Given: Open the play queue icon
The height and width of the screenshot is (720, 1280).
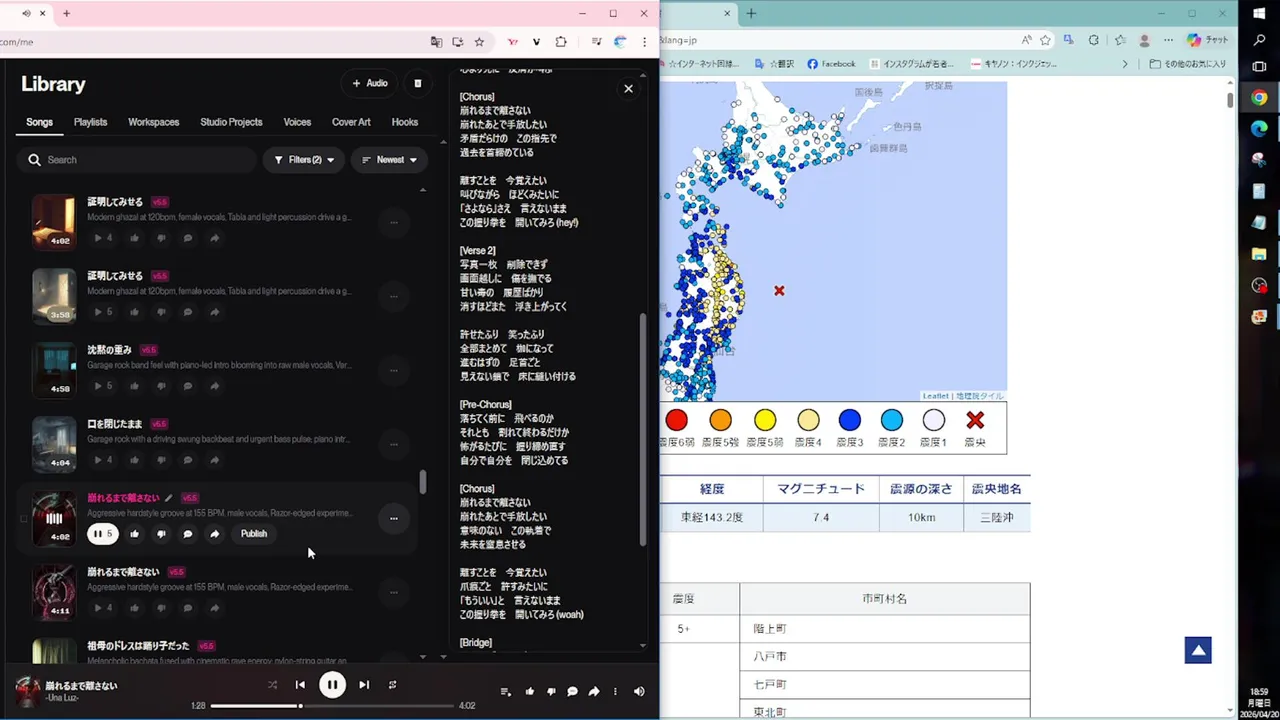Looking at the screenshot, I should (x=505, y=691).
